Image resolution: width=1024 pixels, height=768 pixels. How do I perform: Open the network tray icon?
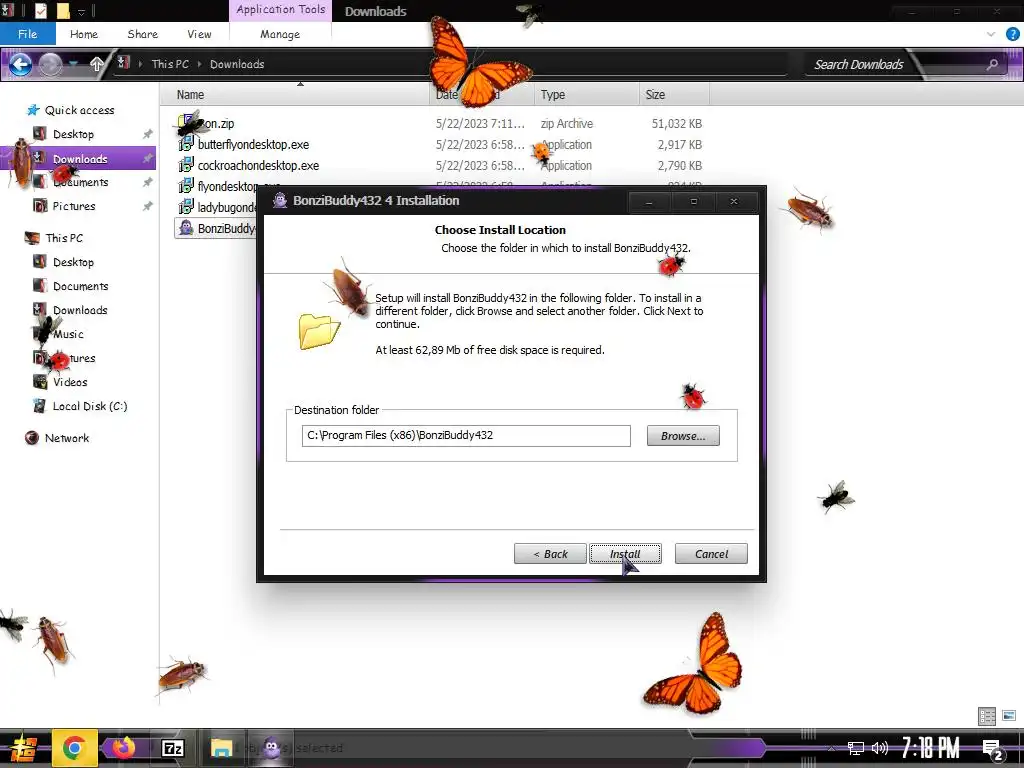pos(856,748)
